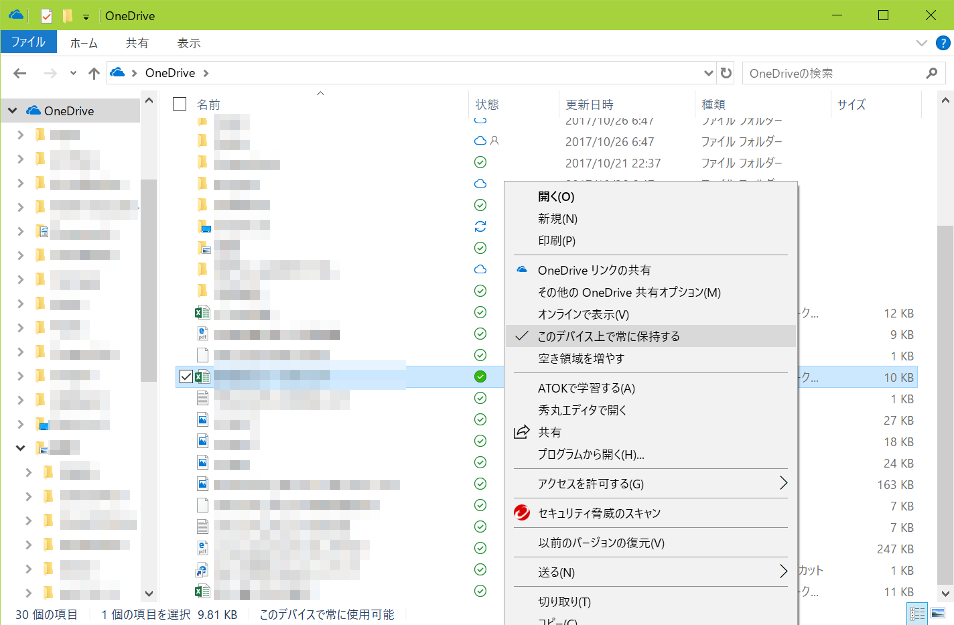This screenshot has height=625, width=954.
Task: Click the navigation pane scrollbar down arrow
Action: click(149, 593)
